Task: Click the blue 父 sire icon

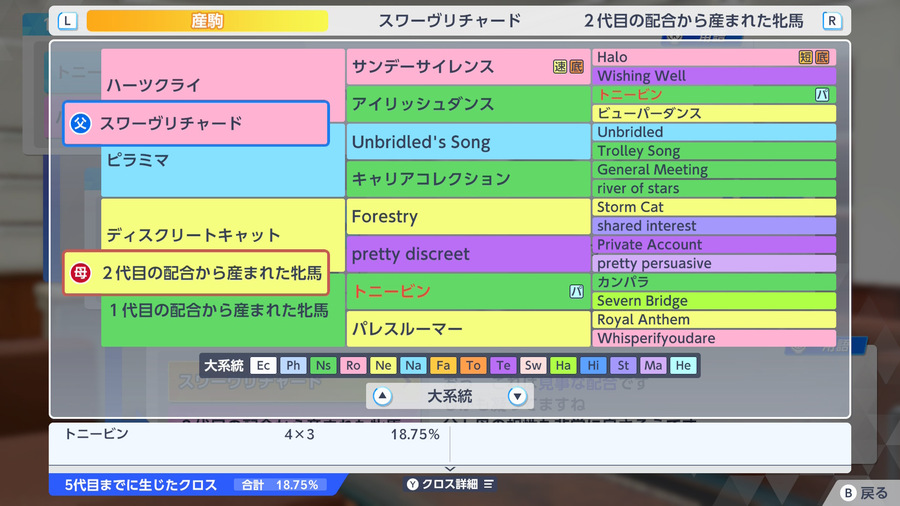Action: point(80,123)
